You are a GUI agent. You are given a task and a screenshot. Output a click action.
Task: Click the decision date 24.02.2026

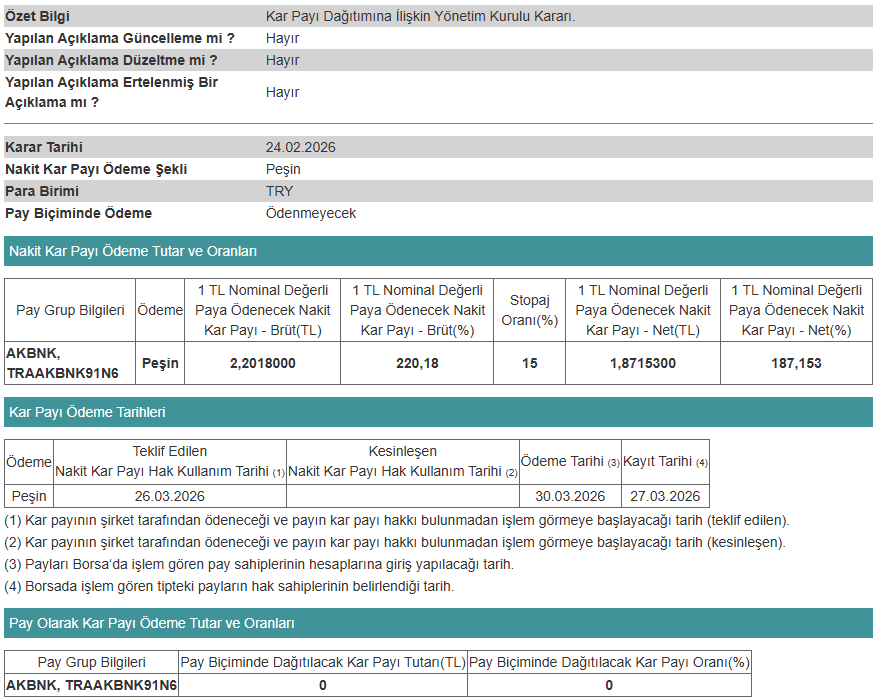coord(300,147)
